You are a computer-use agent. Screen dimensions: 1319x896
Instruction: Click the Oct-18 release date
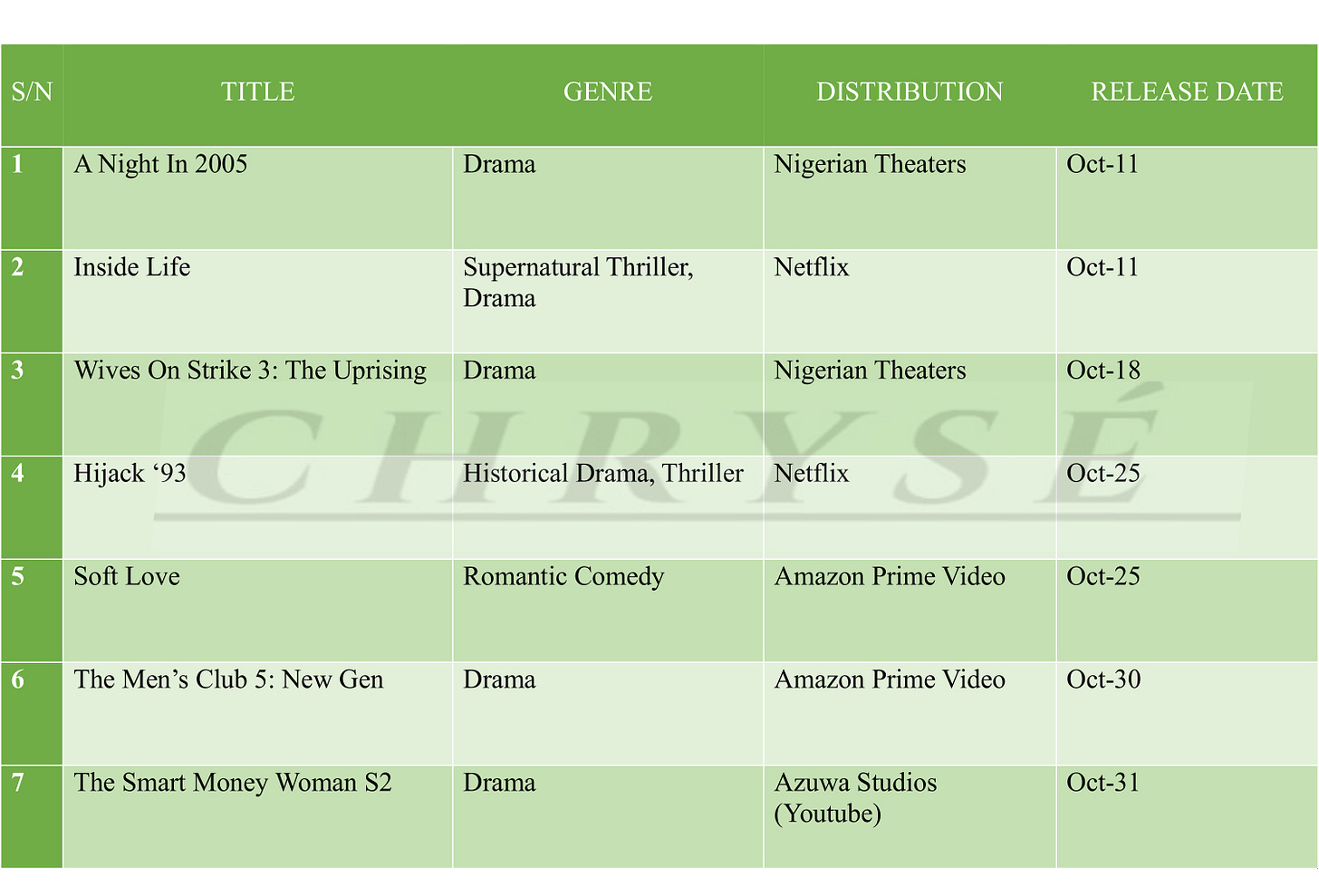pyautogui.click(x=1103, y=371)
